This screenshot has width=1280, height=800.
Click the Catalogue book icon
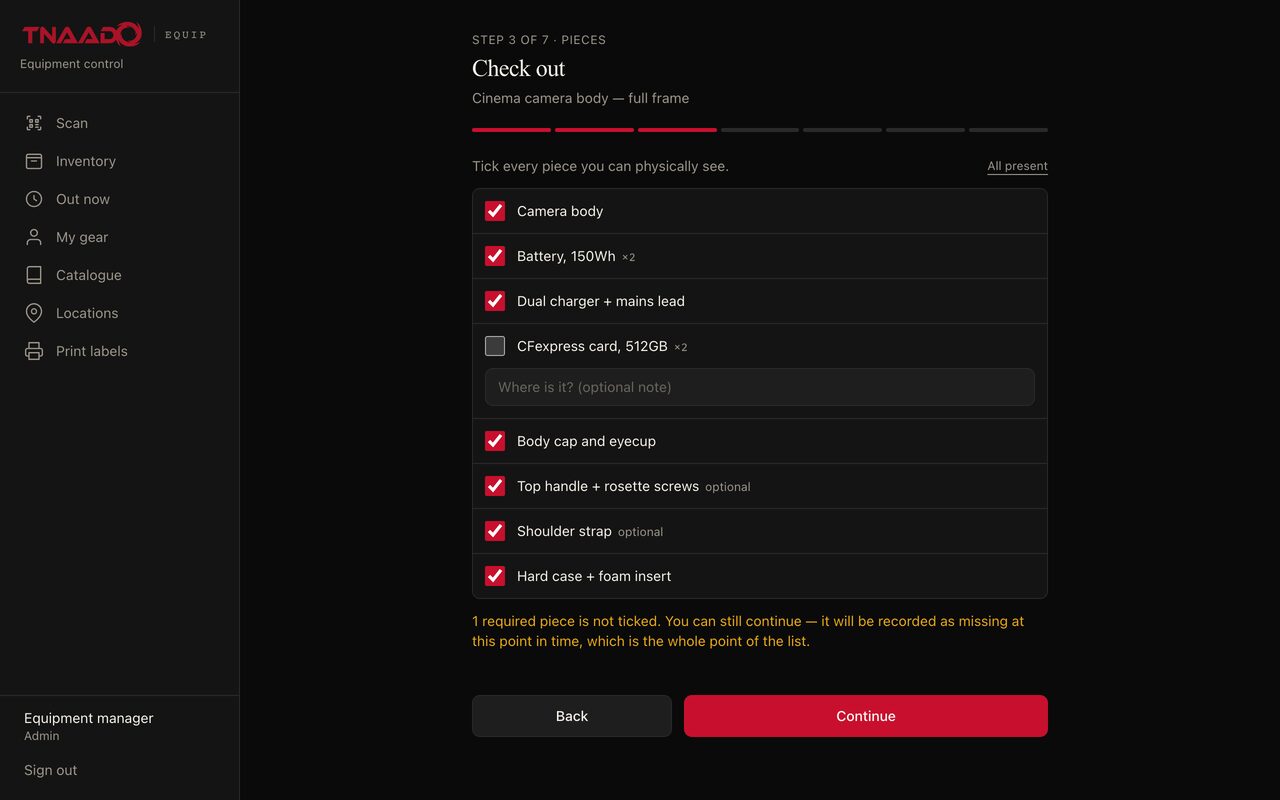pyautogui.click(x=34, y=275)
